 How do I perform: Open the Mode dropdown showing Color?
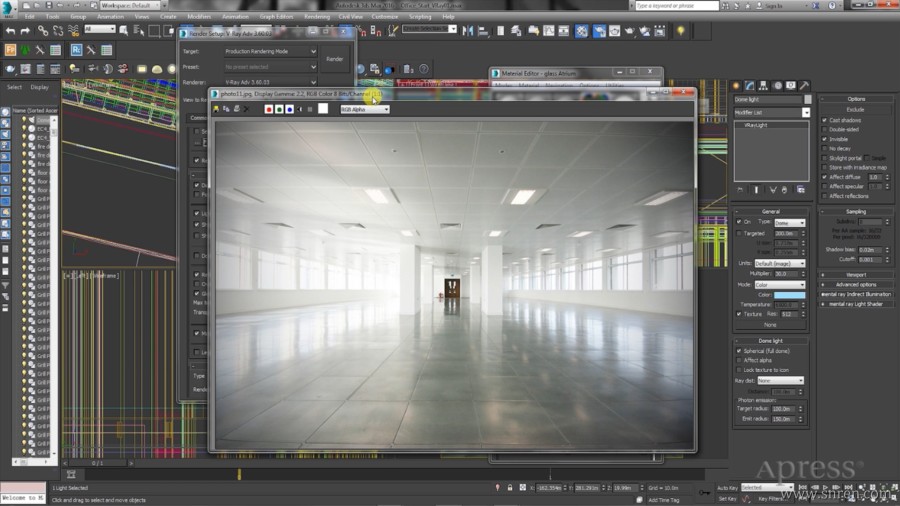pos(779,285)
